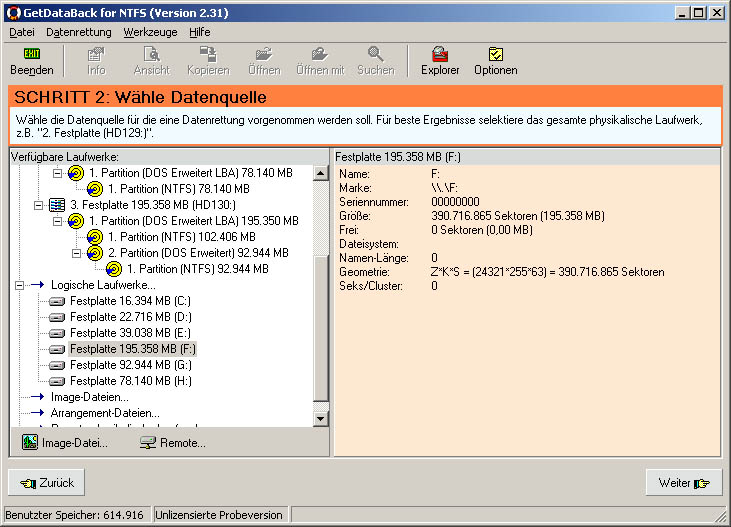Screen dimensions: 731x527
Task: Close the GetDataBack window
Action: pos(717,13)
